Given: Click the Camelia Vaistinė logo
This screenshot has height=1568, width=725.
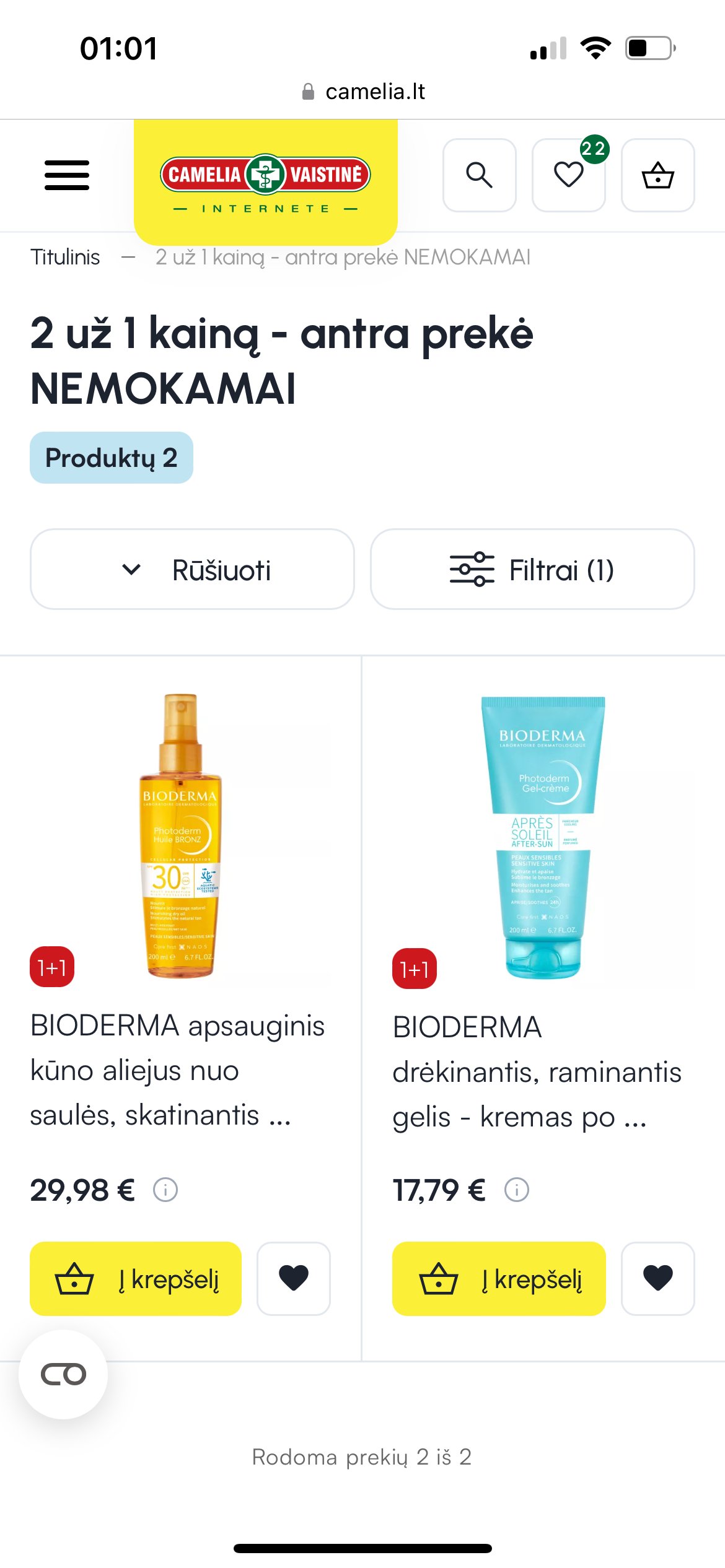Looking at the screenshot, I should click(265, 180).
